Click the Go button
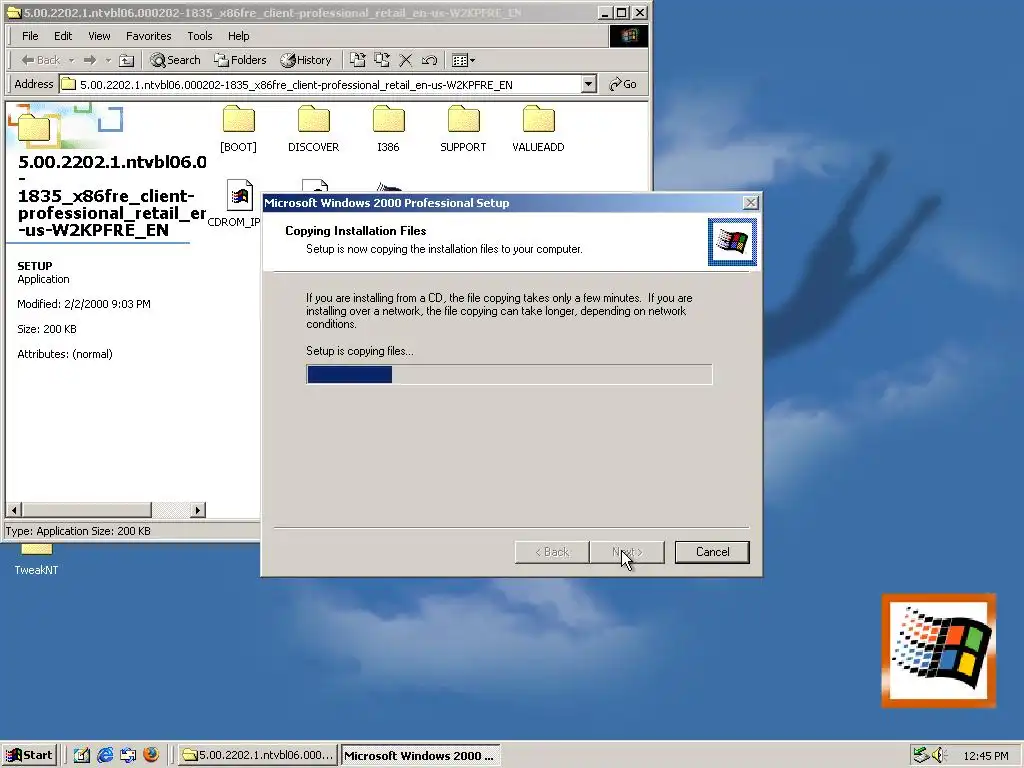Image resolution: width=1024 pixels, height=768 pixels. pos(623,84)
